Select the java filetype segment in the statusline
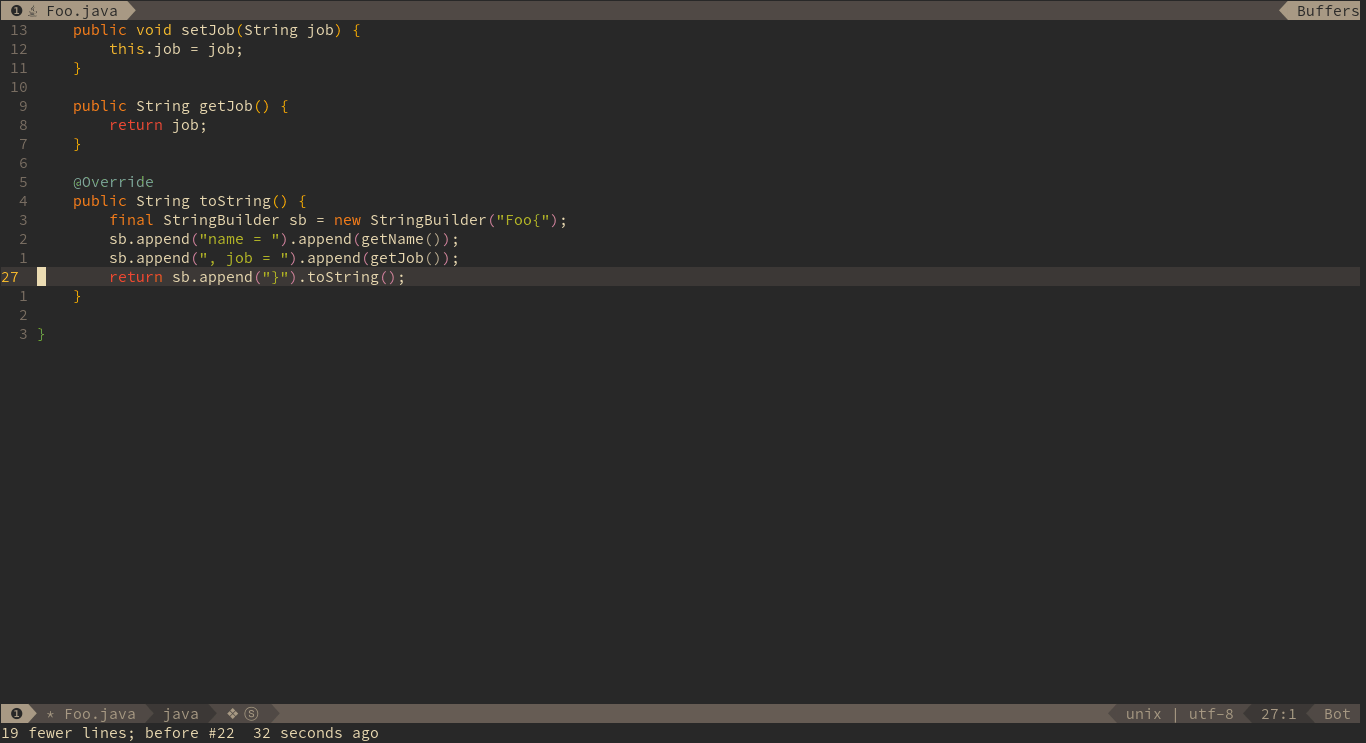This screenshot has width=1366, height=743. click(x=180, y=713)
